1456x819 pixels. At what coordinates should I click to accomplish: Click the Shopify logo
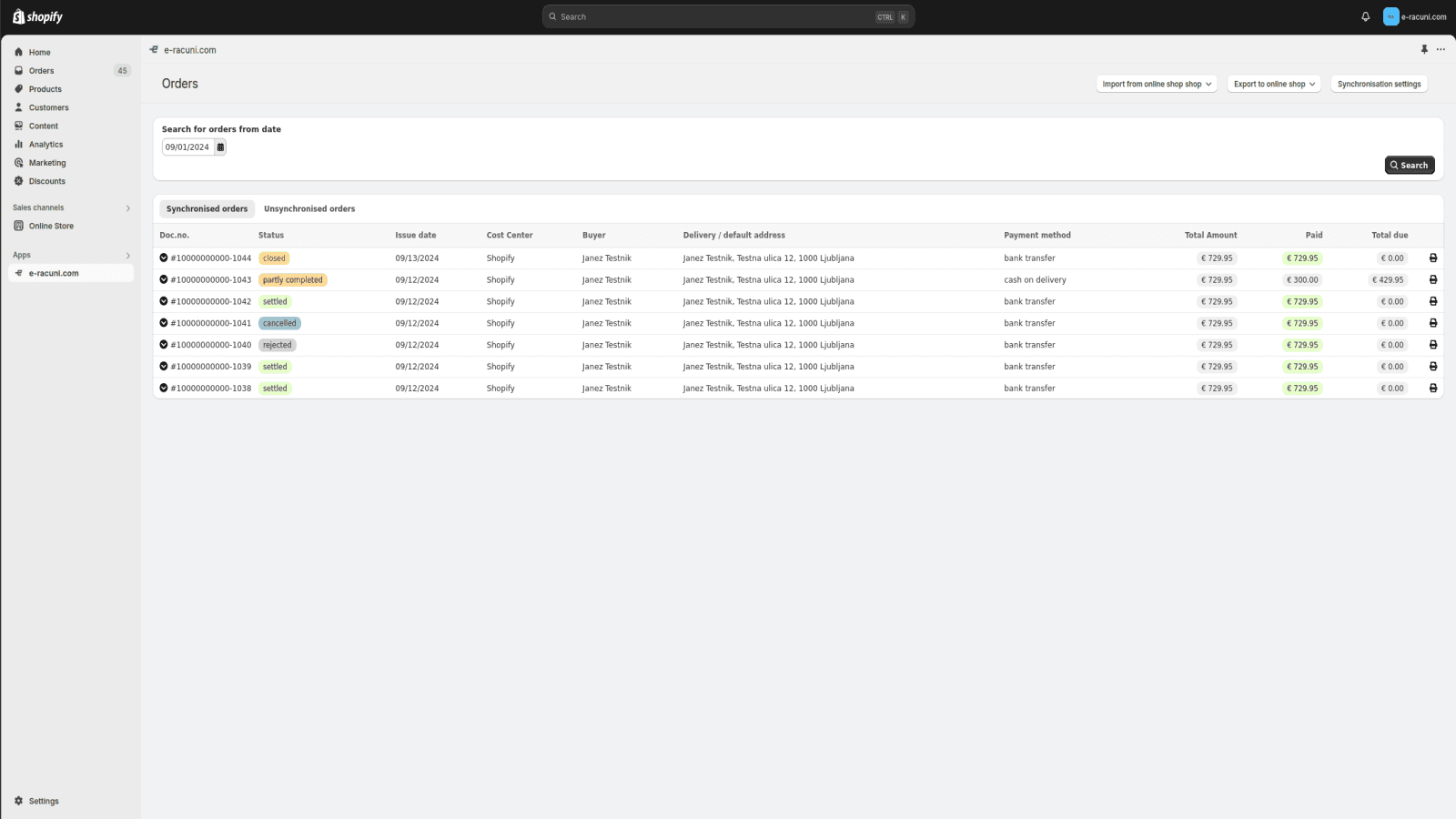36,15
